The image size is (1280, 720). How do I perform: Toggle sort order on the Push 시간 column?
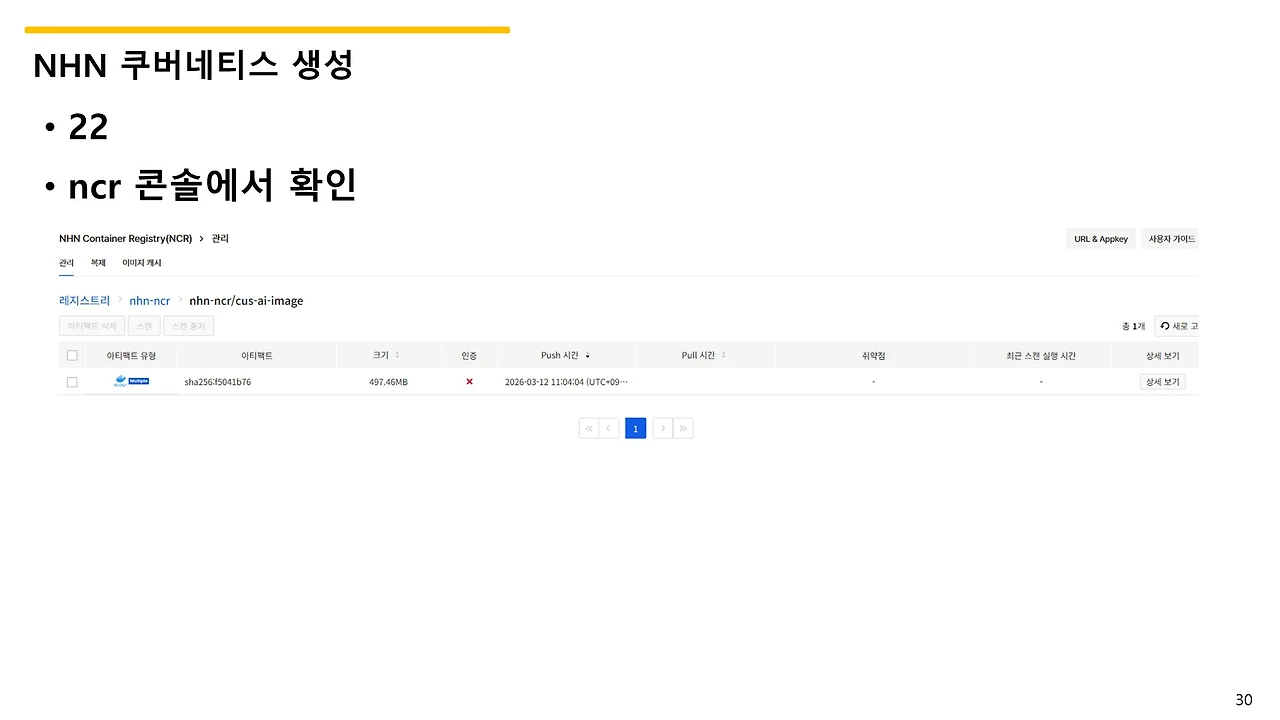587,355
